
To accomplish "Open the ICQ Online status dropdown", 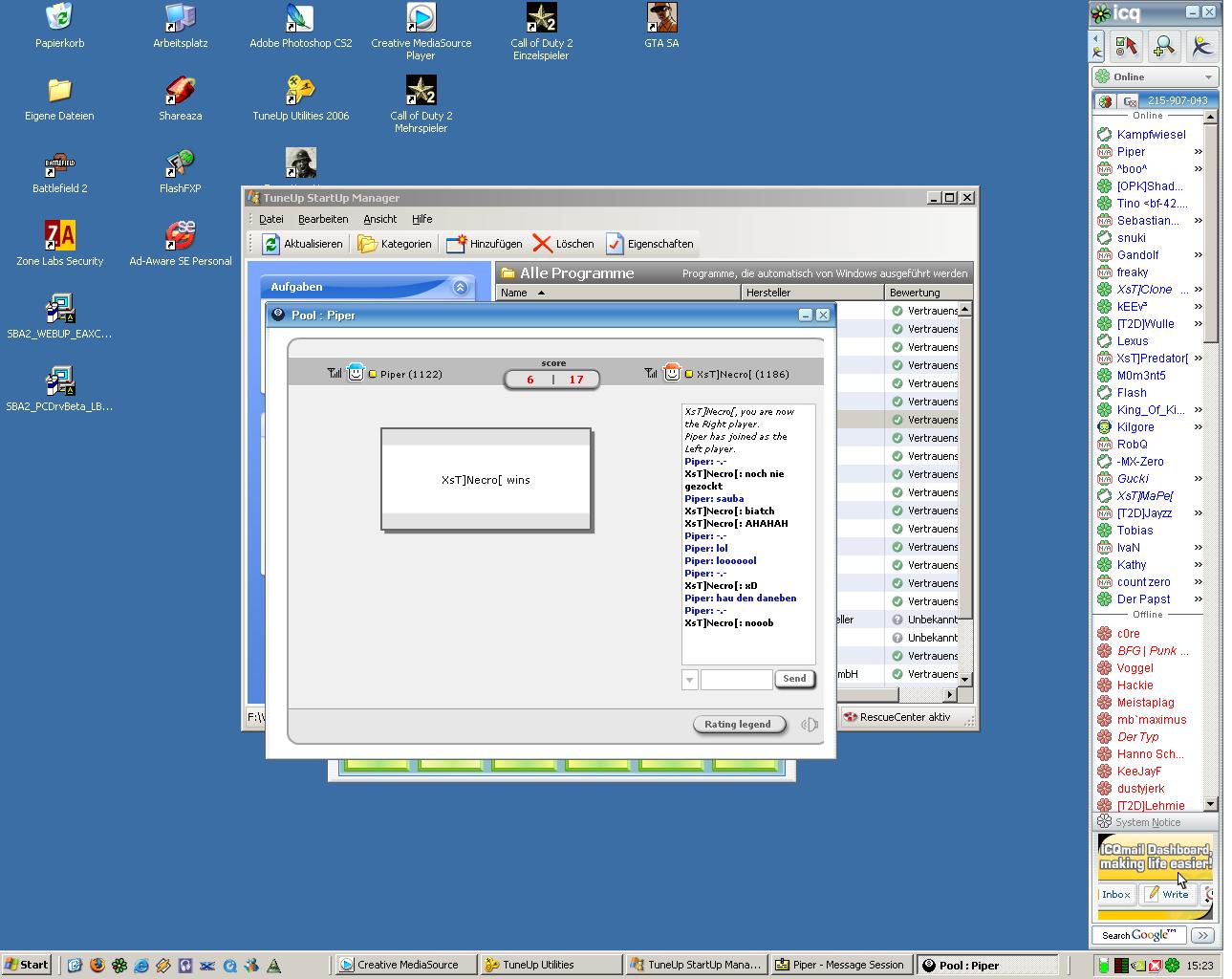I will click(x=1156, y=76).
